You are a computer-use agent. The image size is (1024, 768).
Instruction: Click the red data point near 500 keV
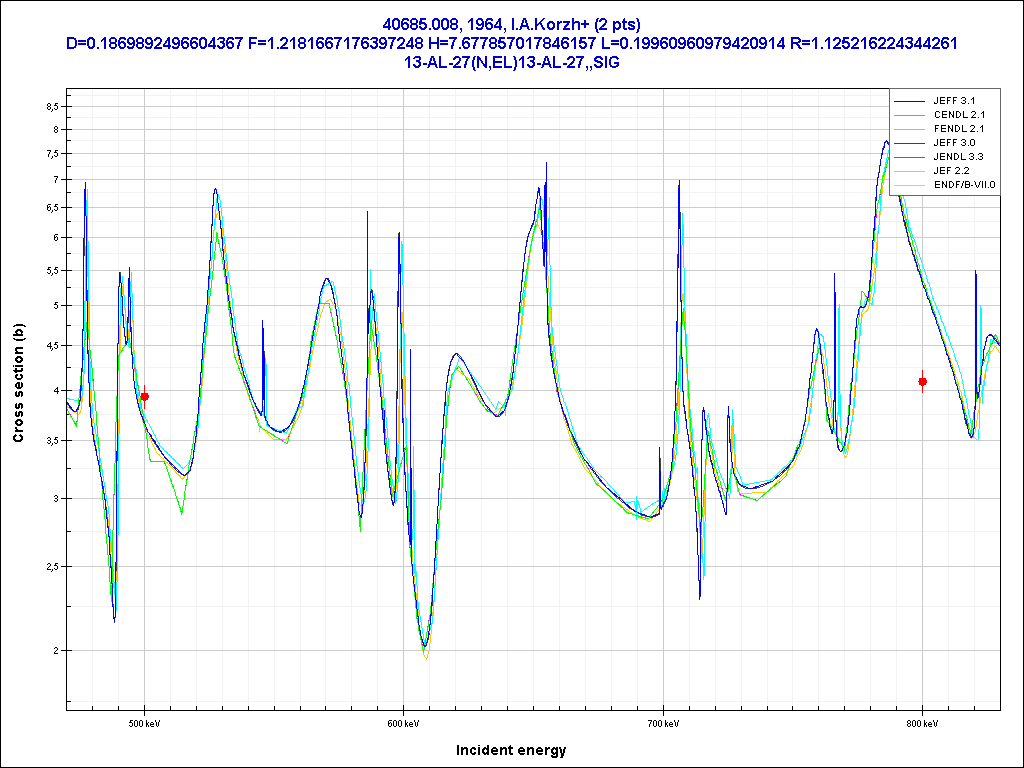pos(145,397)
